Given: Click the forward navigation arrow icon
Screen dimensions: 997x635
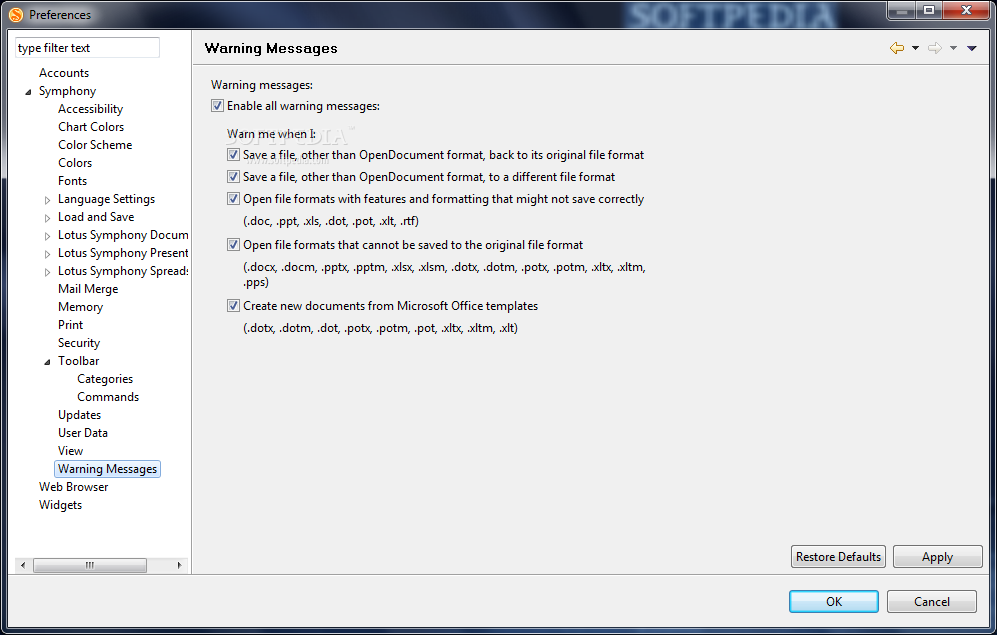Looking at the screenshot, I should tap(935, 48).
